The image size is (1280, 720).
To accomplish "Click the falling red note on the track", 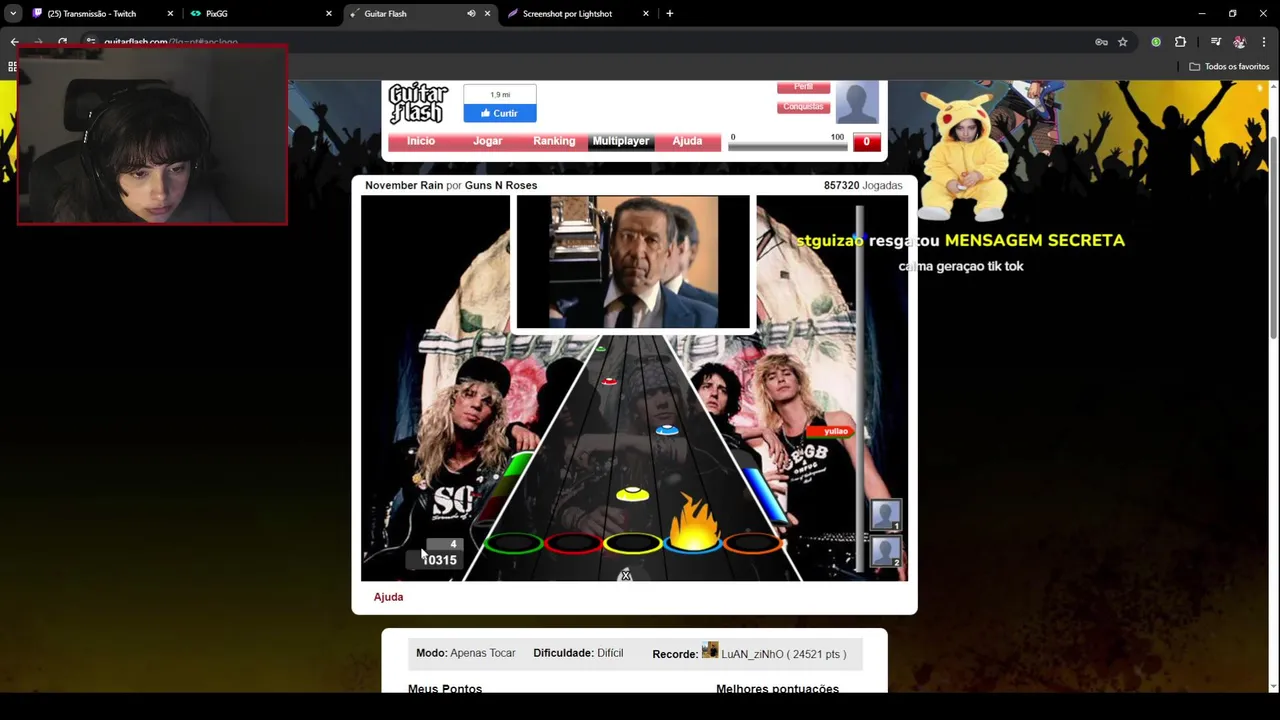I will [x=609, y=381].
